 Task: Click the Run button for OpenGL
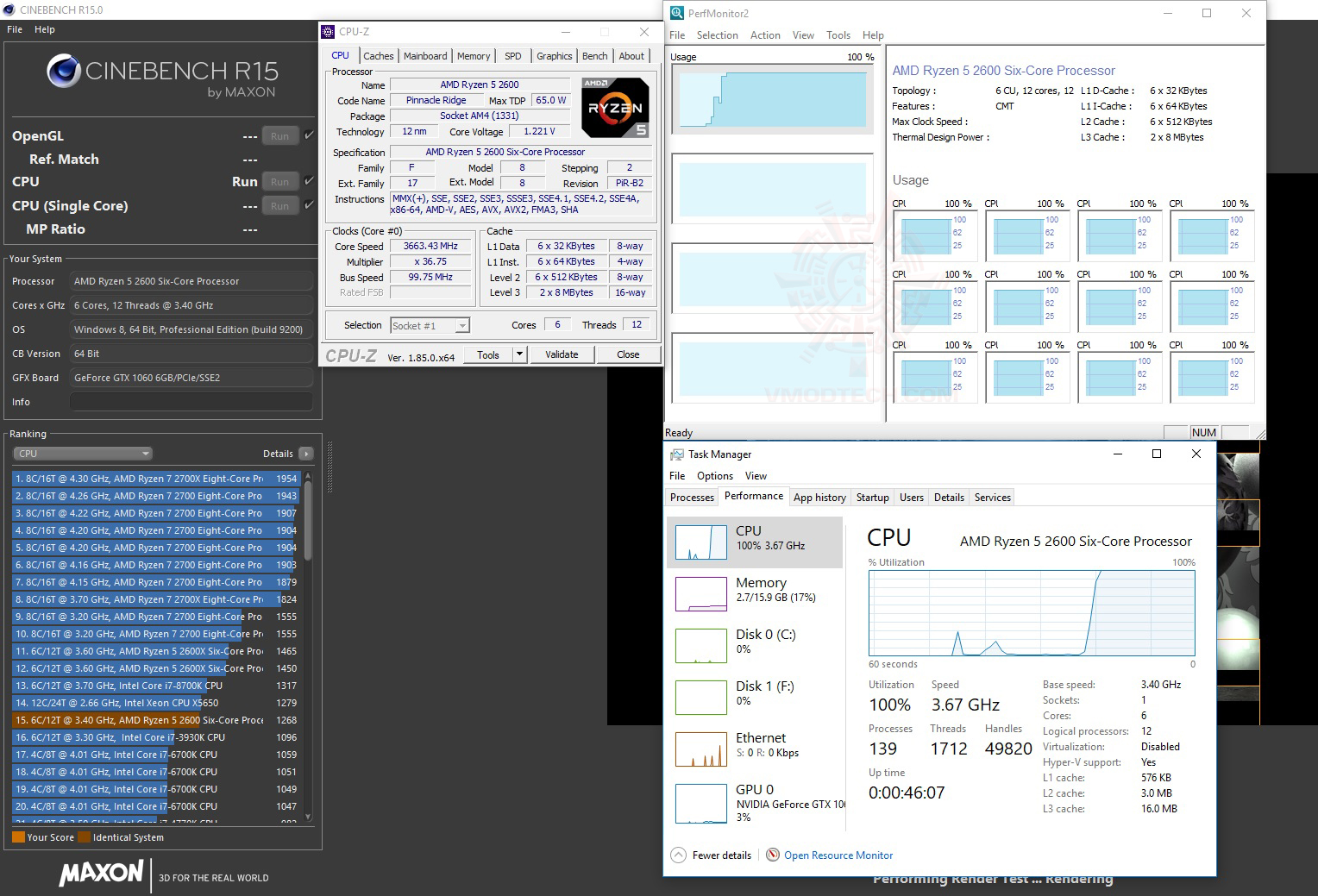pos(280,135)
